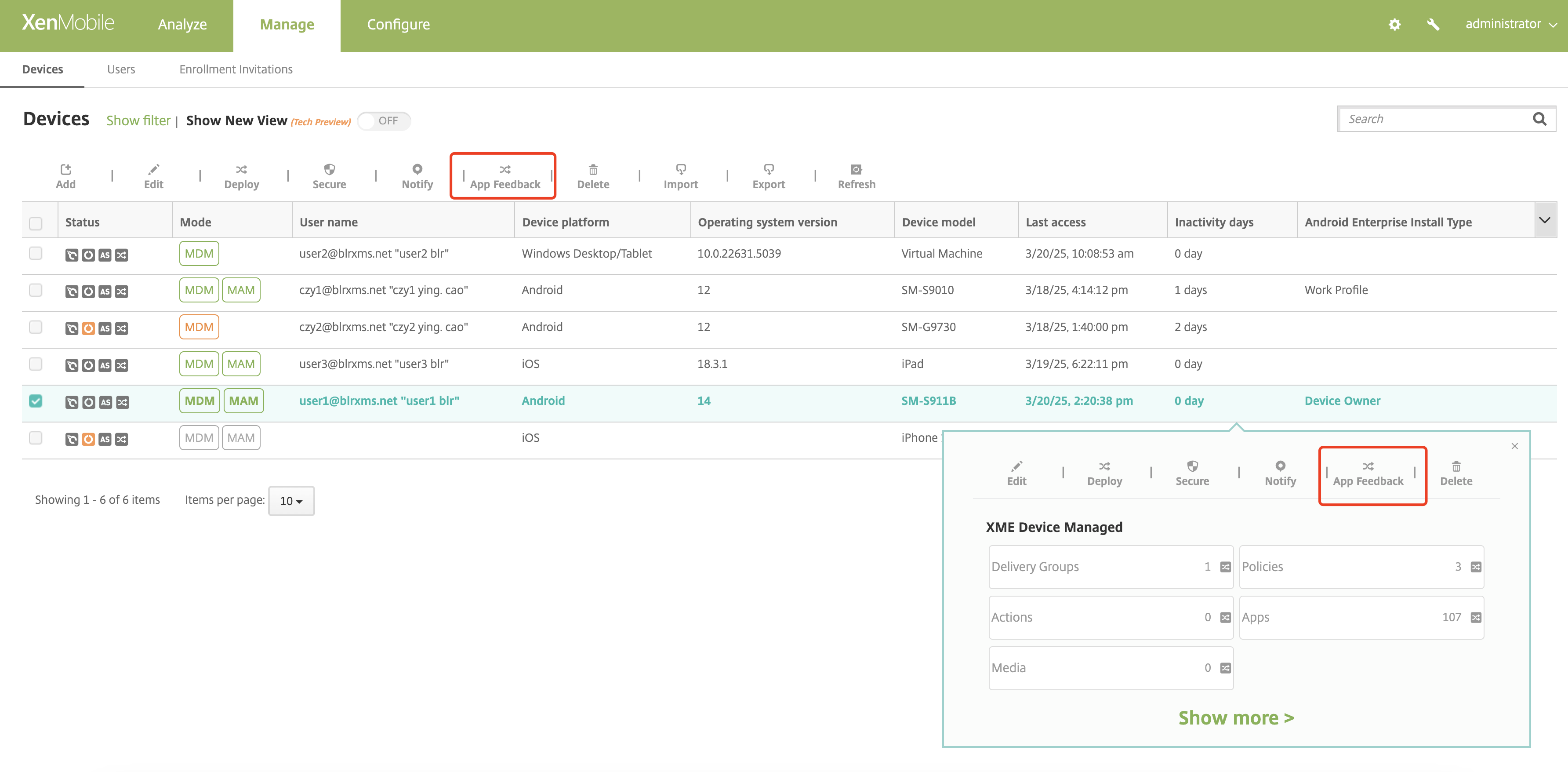
Task: Open settings with the gear icon
Action: [x=1394, y=24]
